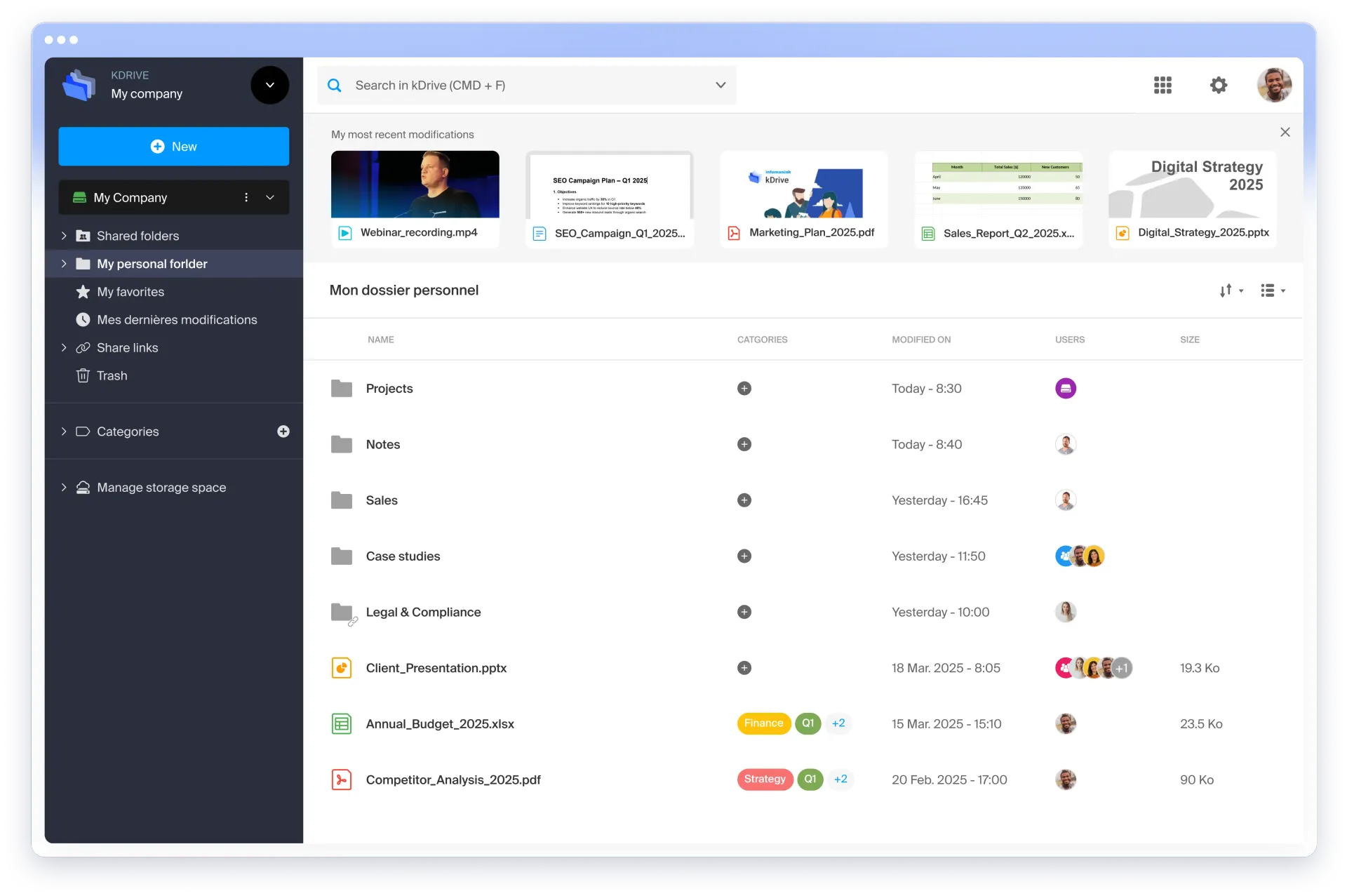Viewport: 1347px width, 896px height.
Task: Open the Webinar_recording.mp4 thumbnail
Action: pos(415,185)
